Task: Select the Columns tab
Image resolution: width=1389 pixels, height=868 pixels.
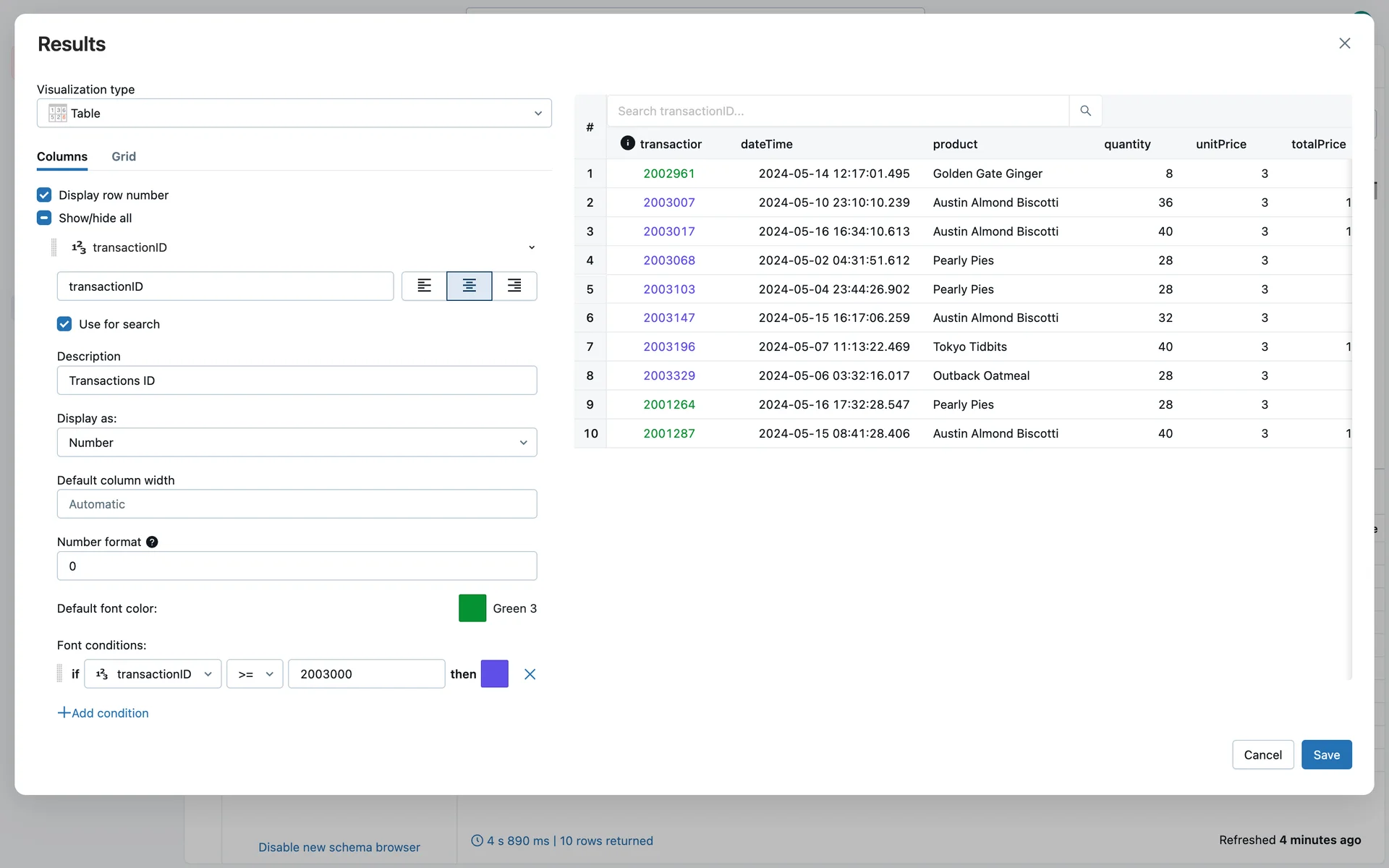Action: tap(62, 156)
